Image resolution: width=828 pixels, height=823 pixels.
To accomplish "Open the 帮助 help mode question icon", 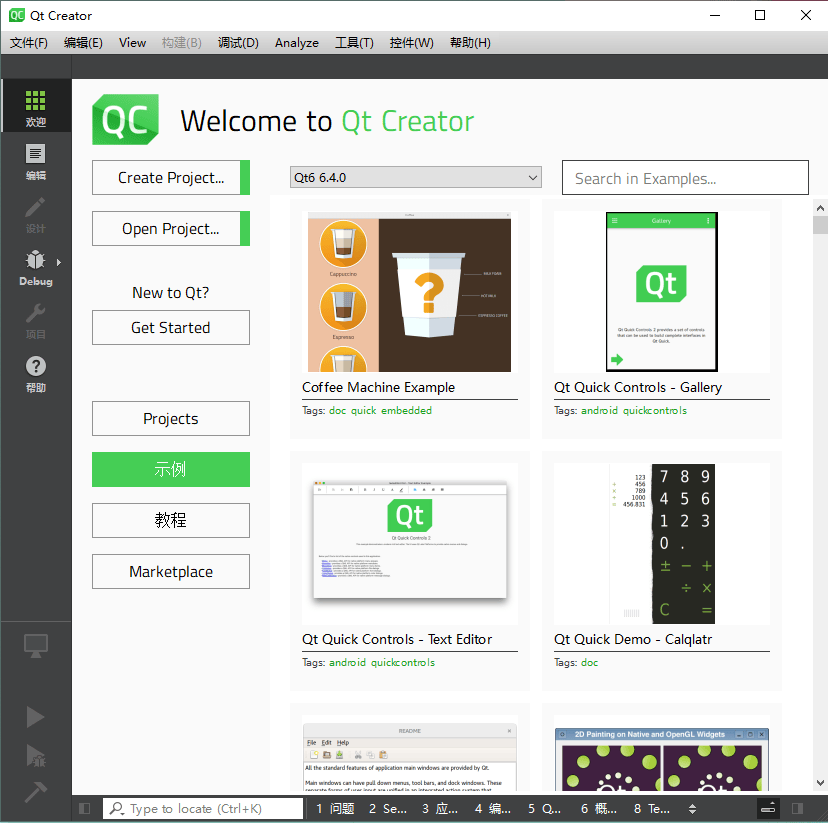I will 35,374.
